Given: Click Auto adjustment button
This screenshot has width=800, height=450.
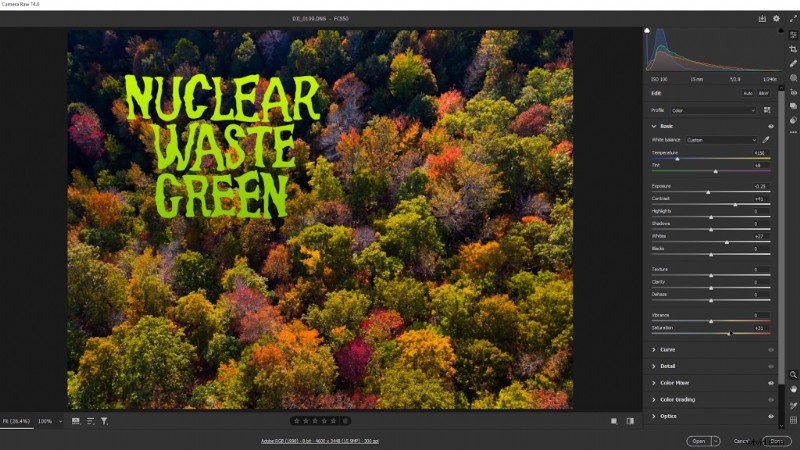Looking at the screenshot, I should coord(747,93).
